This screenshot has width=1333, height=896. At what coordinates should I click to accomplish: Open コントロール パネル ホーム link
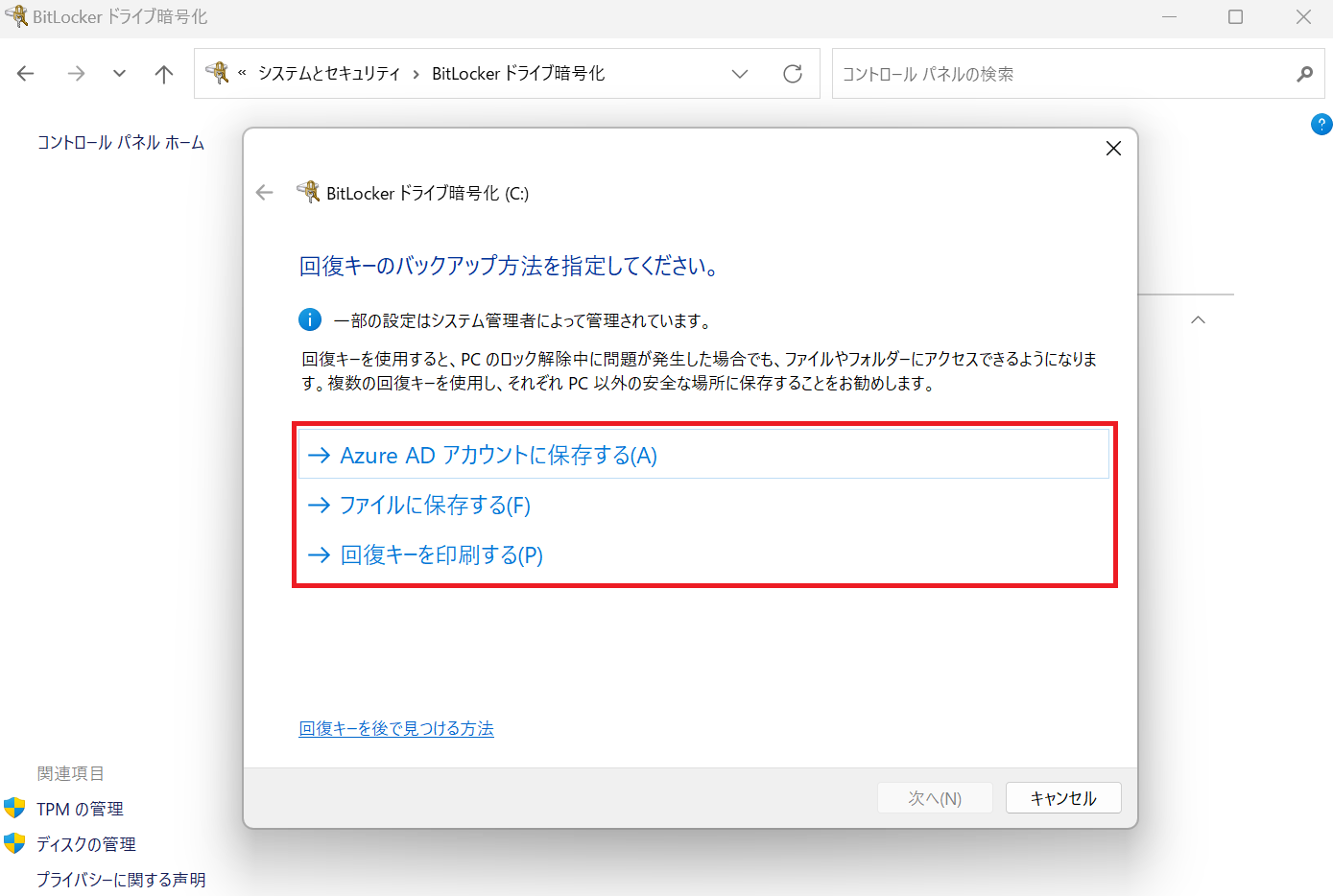point(121,143)
